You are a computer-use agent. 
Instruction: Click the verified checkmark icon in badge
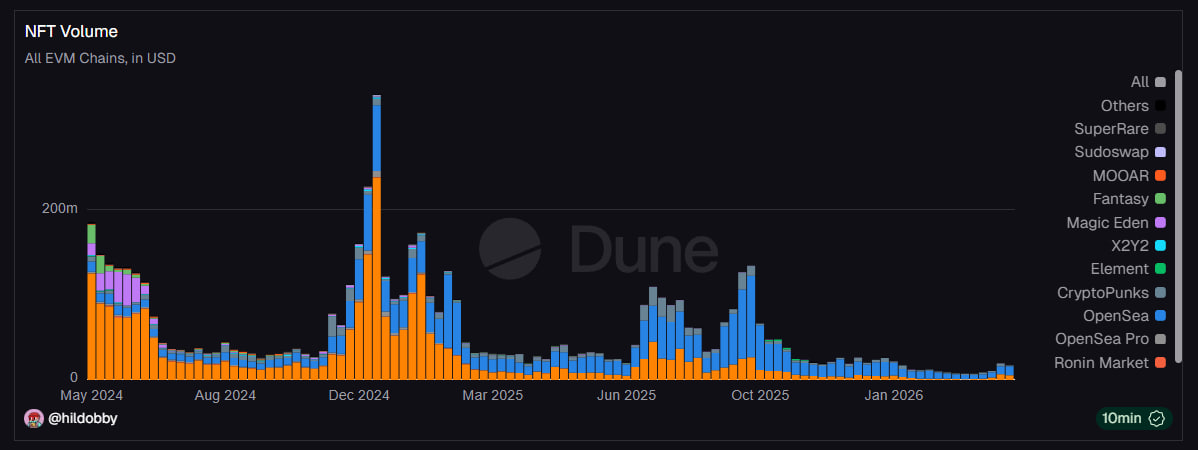tap(1156, 418)
